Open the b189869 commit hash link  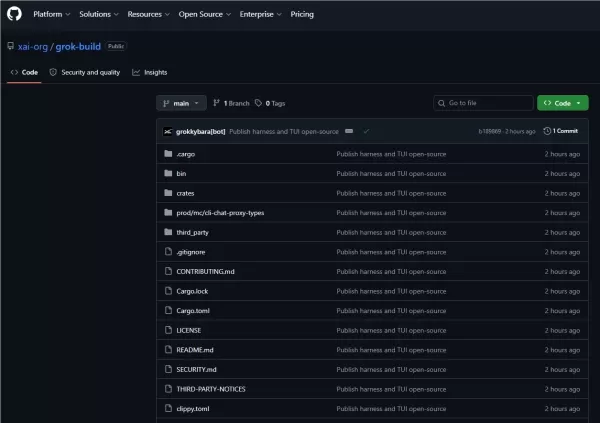(489, 131)
